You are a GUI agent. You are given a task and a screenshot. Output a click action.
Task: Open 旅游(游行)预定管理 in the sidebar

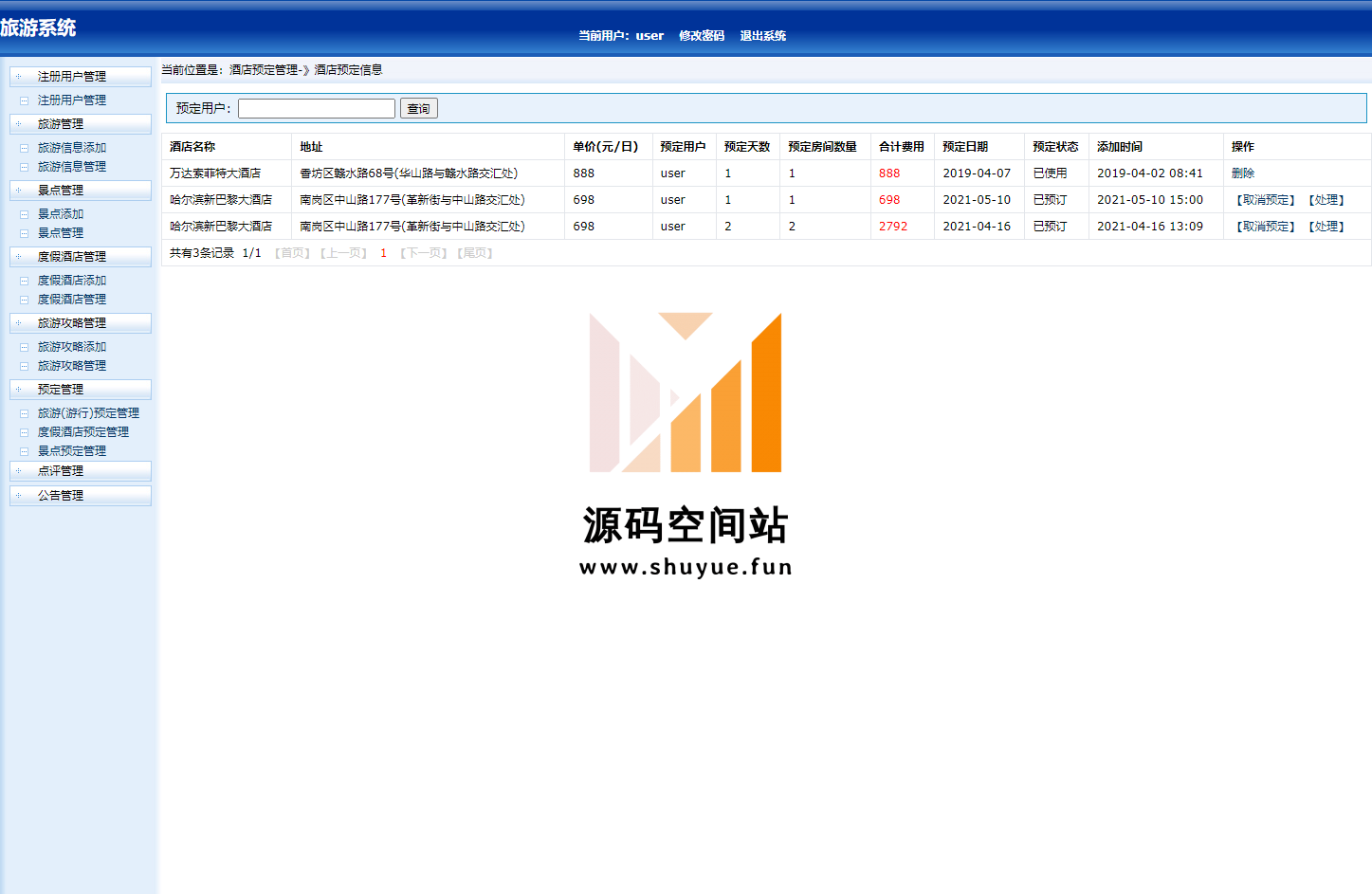[x=88, y=413]
